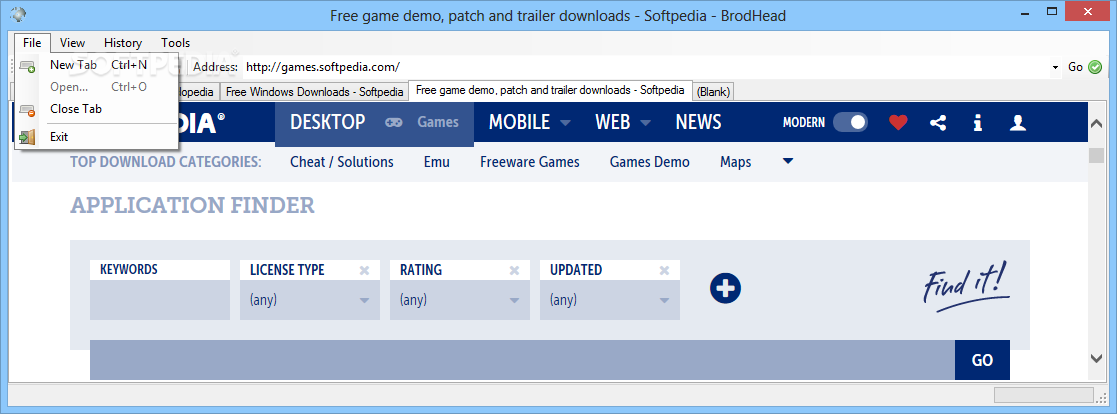This screenshot has height=414, width=1117.
Task: Click the blue GO search button
Action: point(982,360)
